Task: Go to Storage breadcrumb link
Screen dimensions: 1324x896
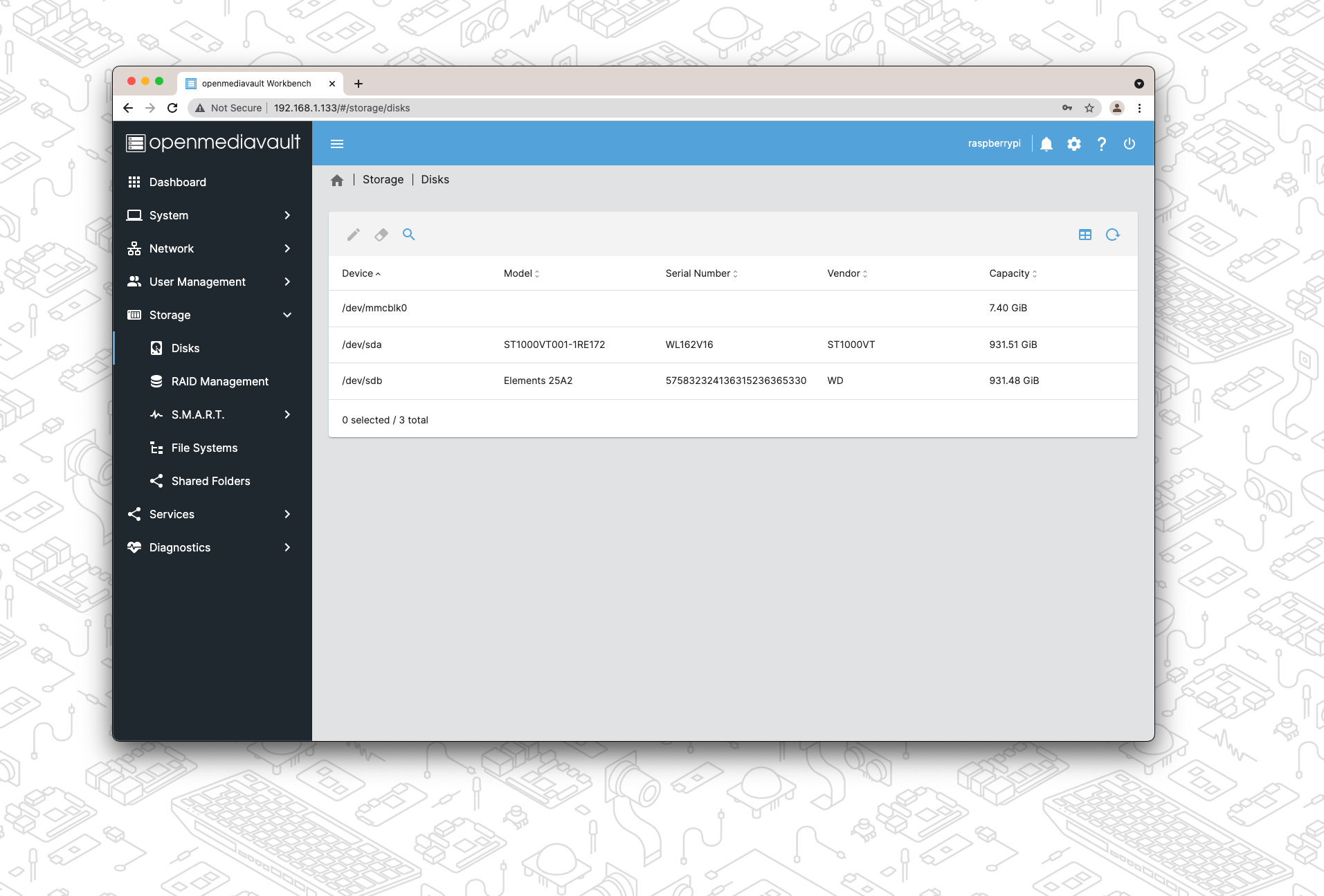Action: (x=383, y=180)
